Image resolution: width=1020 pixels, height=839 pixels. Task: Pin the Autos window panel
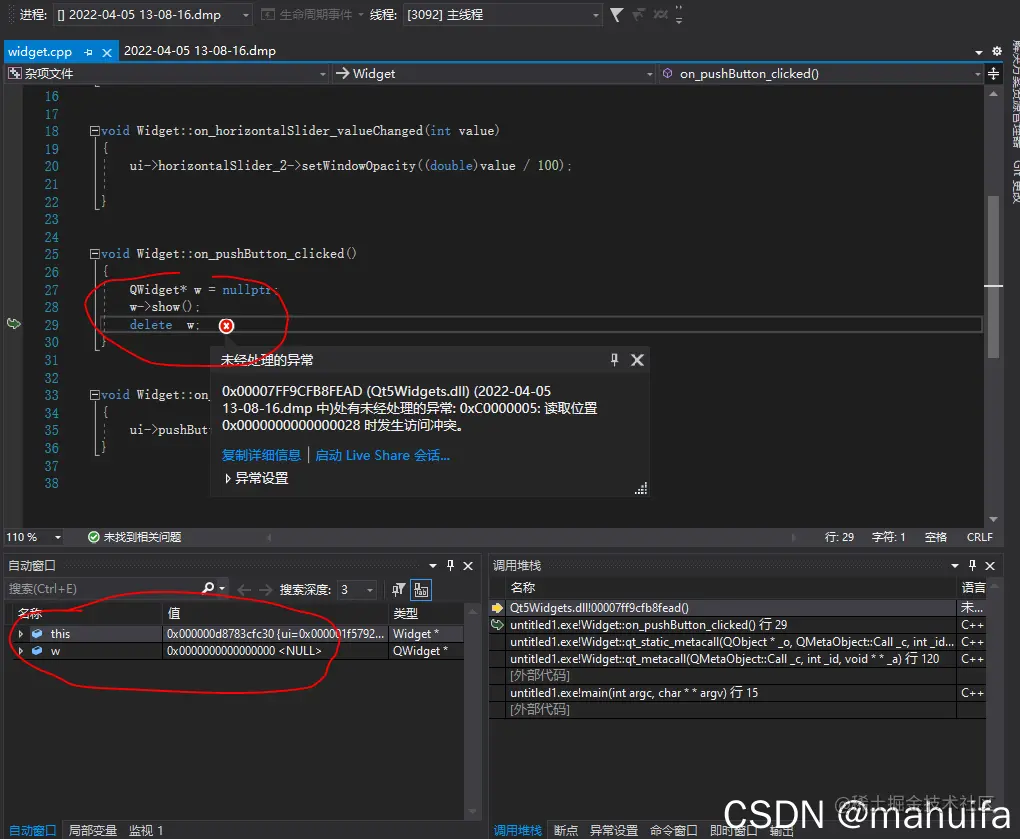click(x=450, y=565)
